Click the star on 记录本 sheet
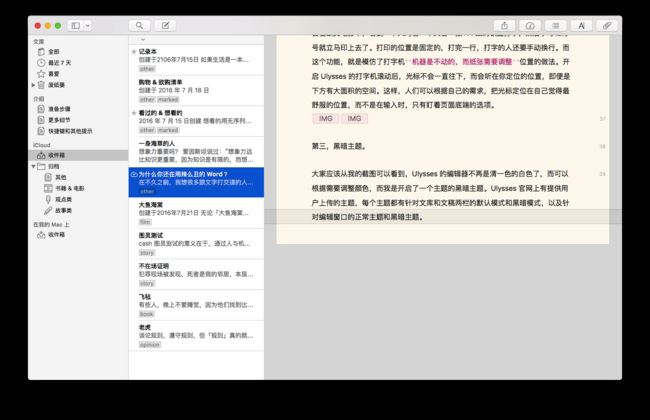The width and height of the screenshot is (650, 420). (x=134, y=52)
